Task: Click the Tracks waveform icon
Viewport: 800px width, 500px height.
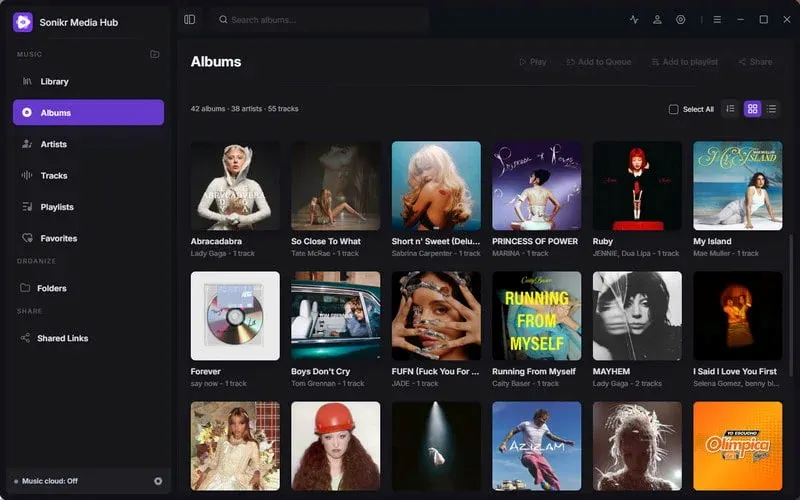Action: tap(27, 175)
